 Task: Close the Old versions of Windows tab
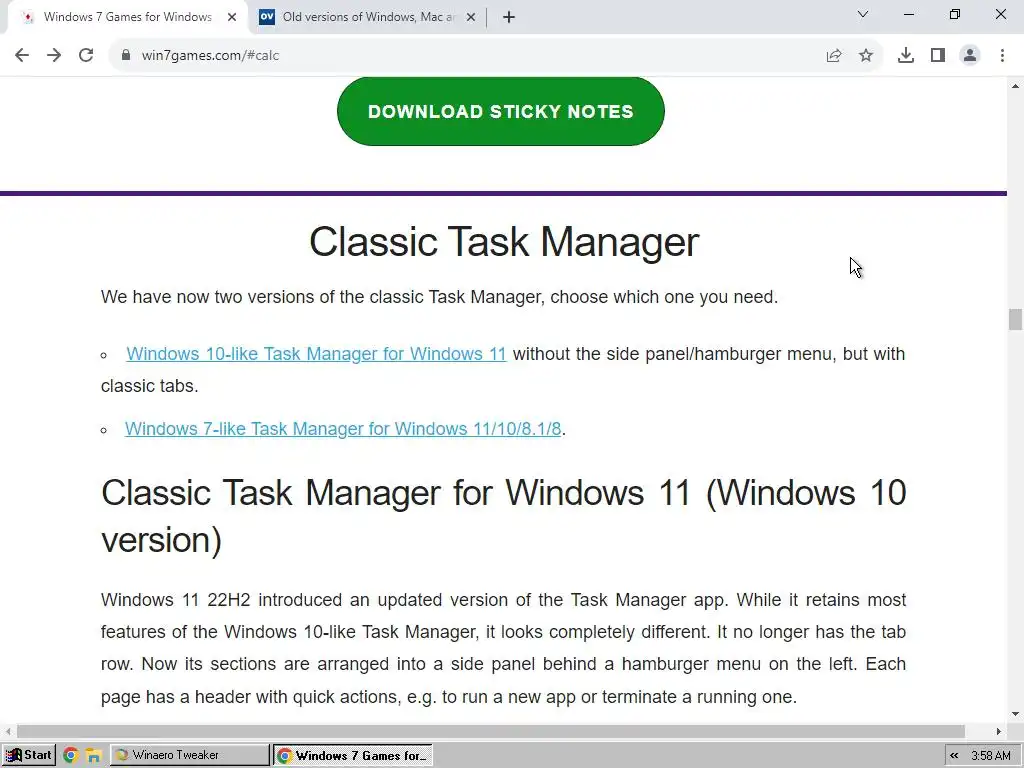pyautogui.click(x=470, y=17)
